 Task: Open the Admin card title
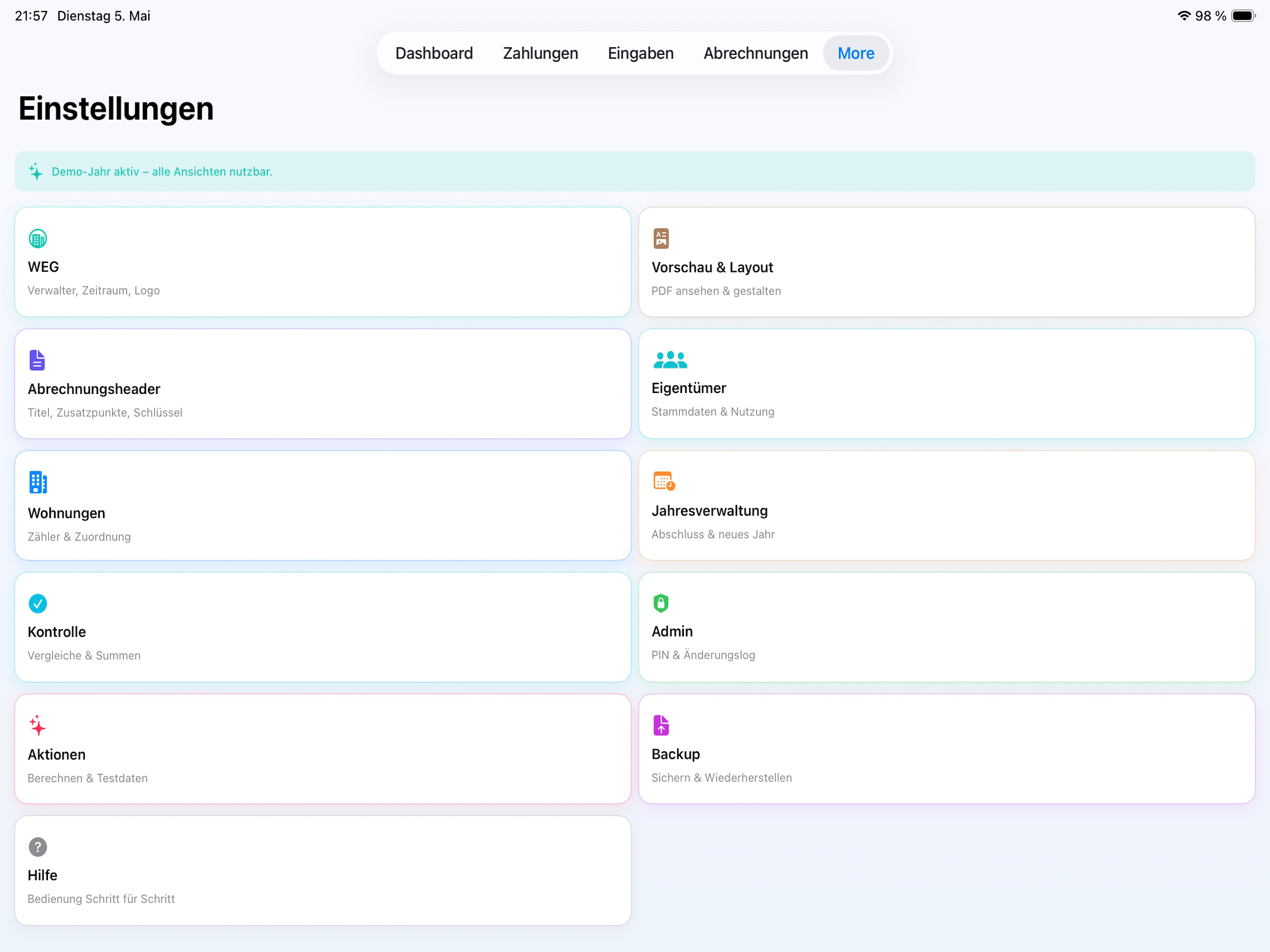(x=672, y=631)
